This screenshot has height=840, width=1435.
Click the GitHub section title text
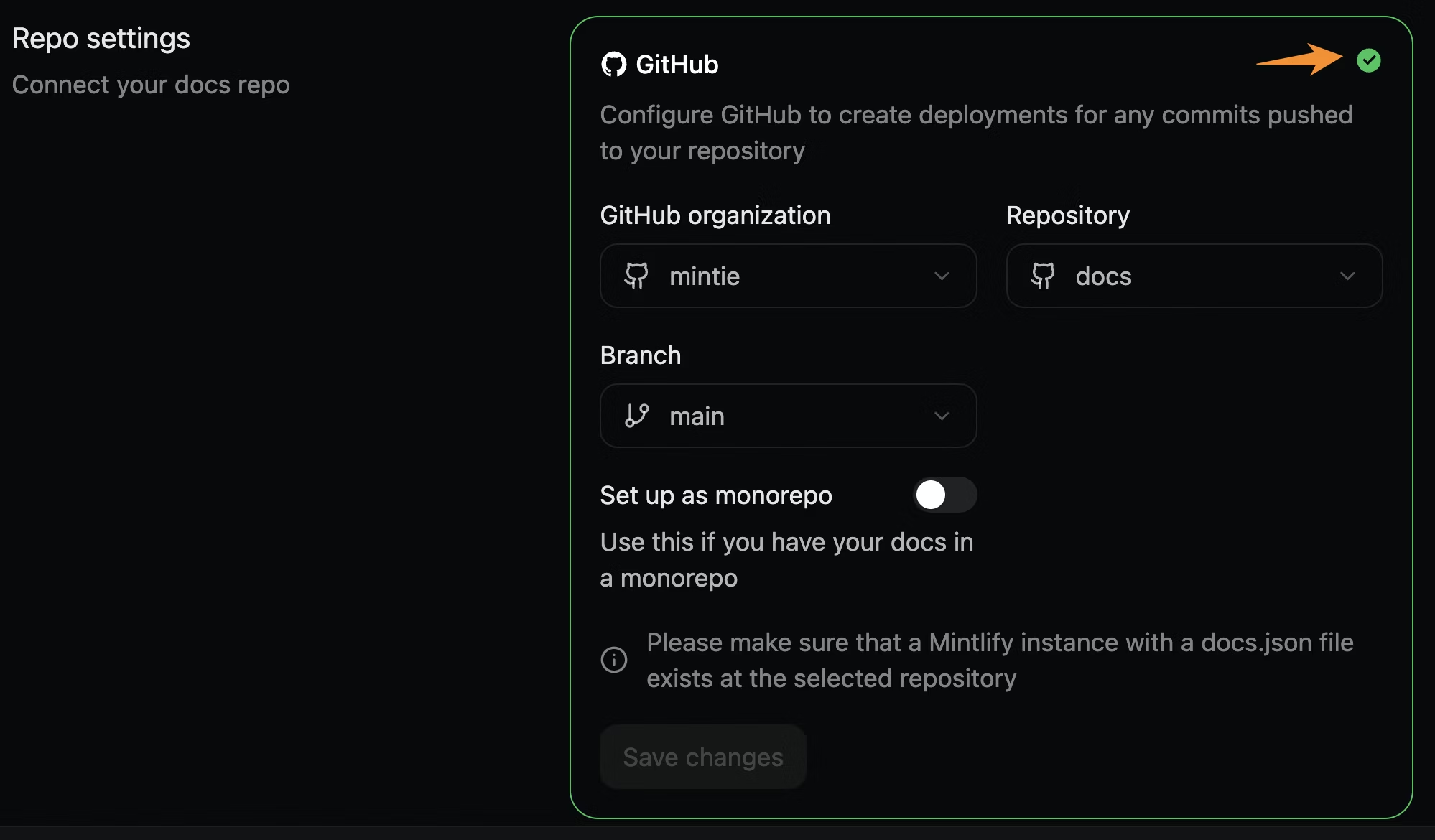(x=676, y=64)
